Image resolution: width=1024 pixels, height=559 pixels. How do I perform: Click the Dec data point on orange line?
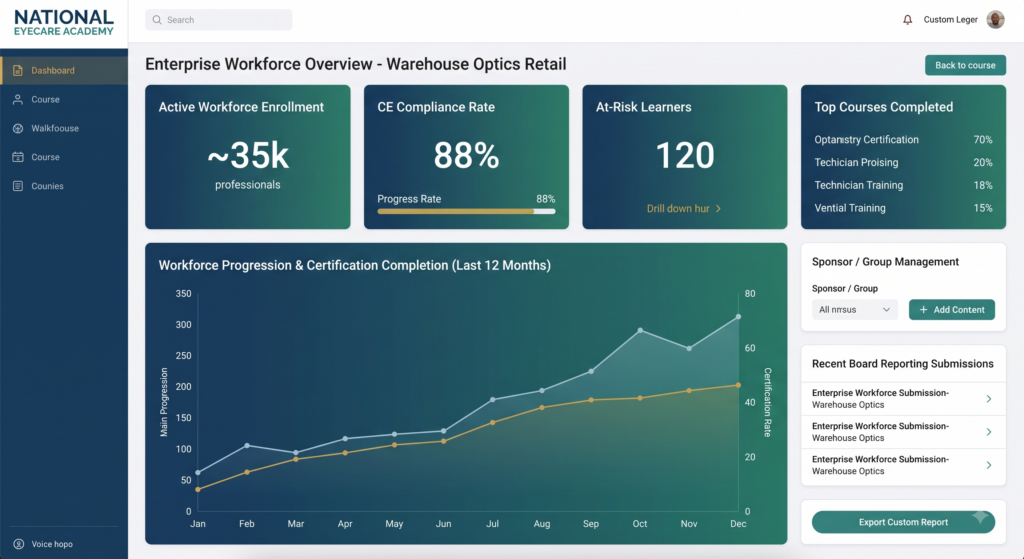click(738, 385)
